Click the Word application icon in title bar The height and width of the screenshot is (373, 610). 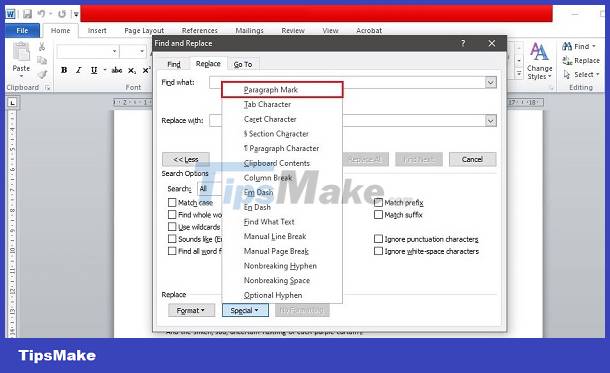10,14
